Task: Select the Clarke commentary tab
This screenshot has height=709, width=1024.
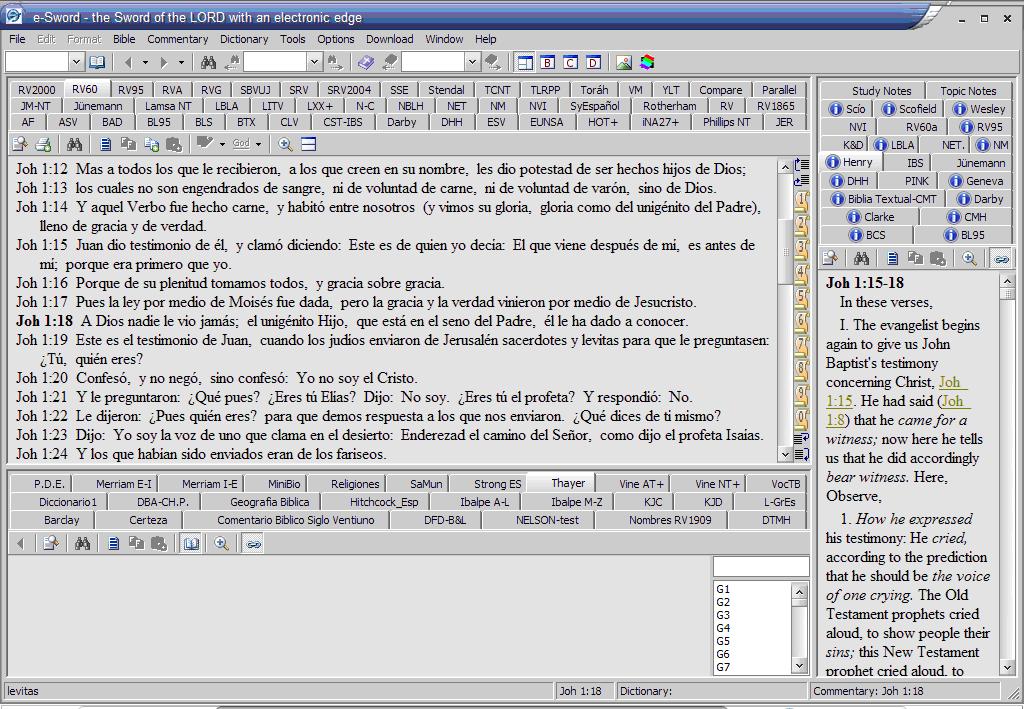Action: (x=872, y=217)
